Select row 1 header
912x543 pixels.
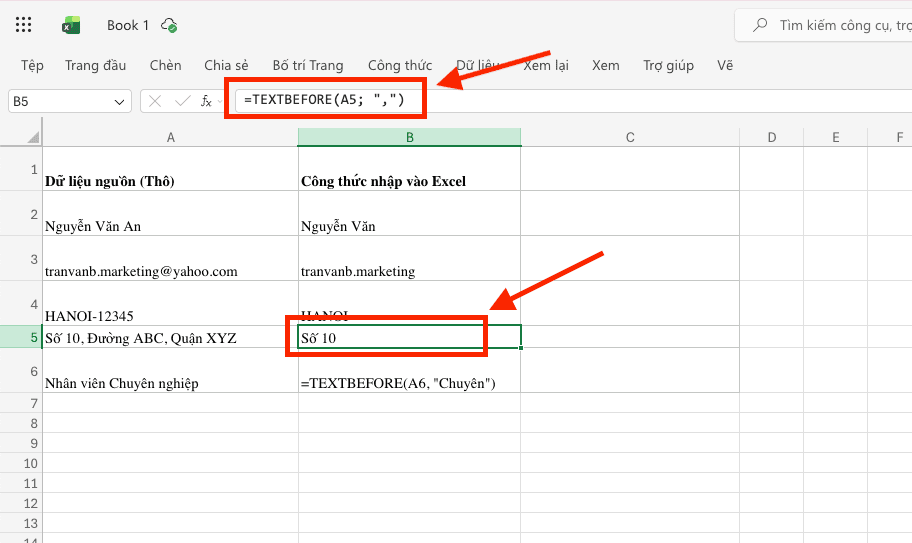(x=21, y=169)
